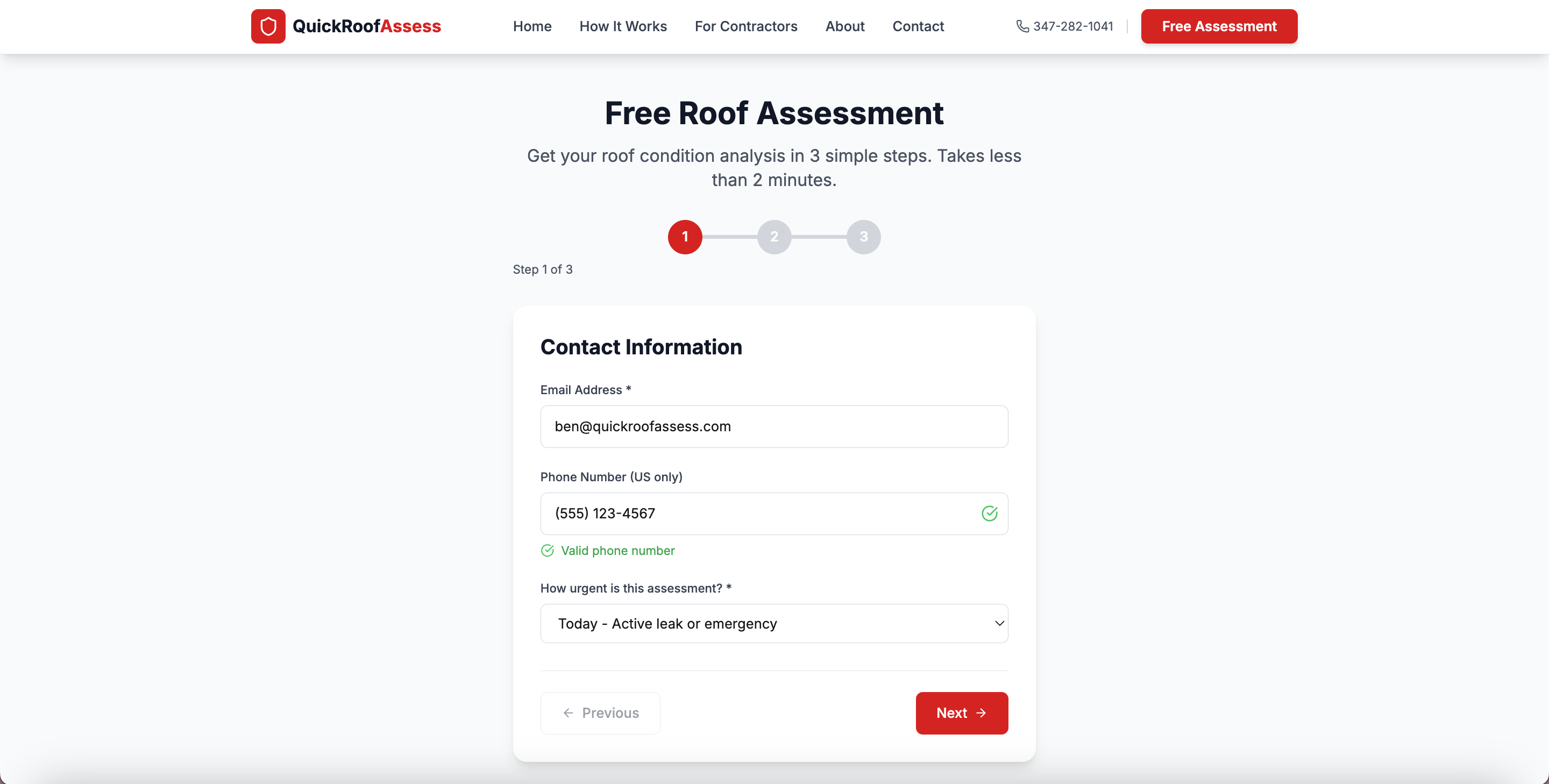Click the chevron on the urgency select
This screenshot has height=784, width=1549.
click(x=998, y=623)
